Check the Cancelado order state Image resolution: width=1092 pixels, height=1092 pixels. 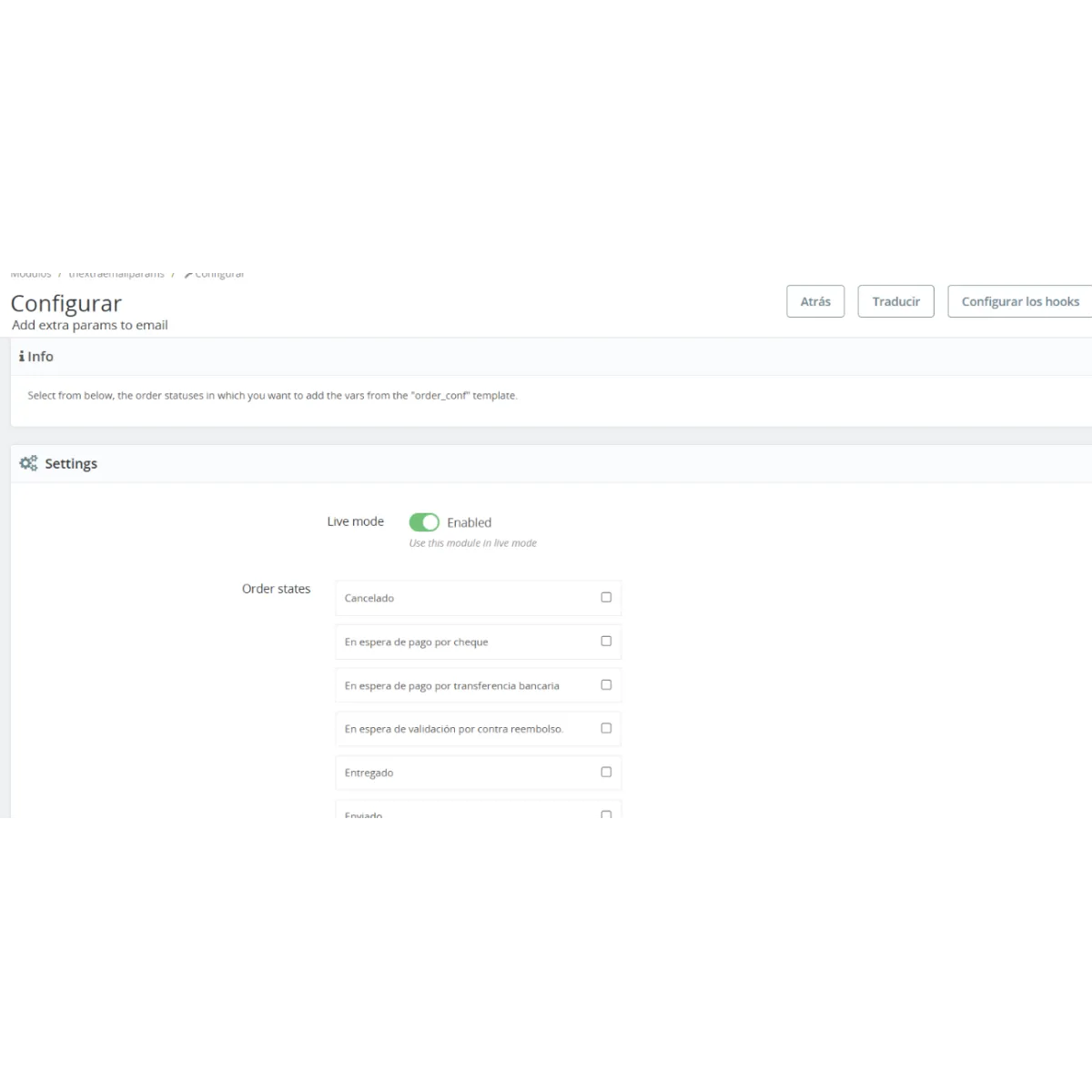[x=606, y=597]
